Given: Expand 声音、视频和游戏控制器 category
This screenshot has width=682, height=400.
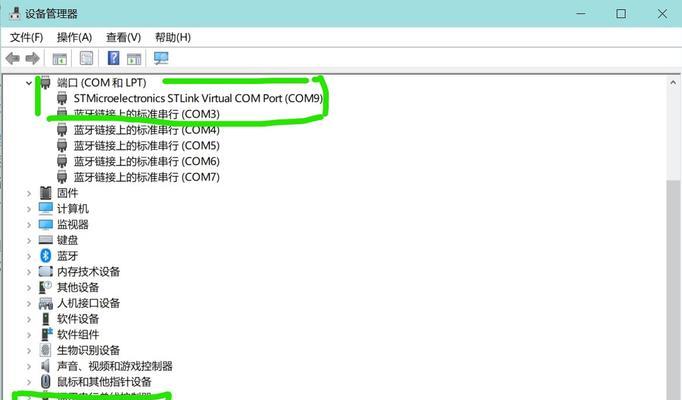Looking at the screenshot, I should pyautogui.click(x=29, y=366).
